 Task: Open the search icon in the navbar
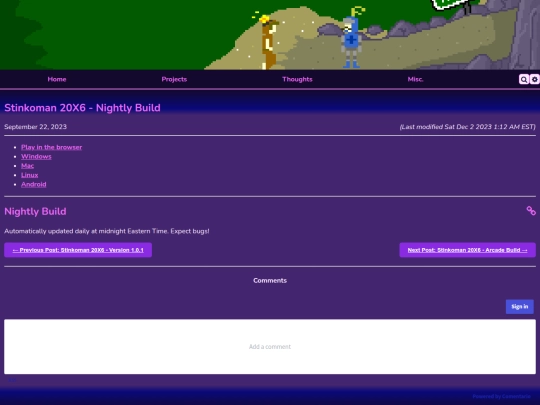pyautogui.click(x=524, y=80)
